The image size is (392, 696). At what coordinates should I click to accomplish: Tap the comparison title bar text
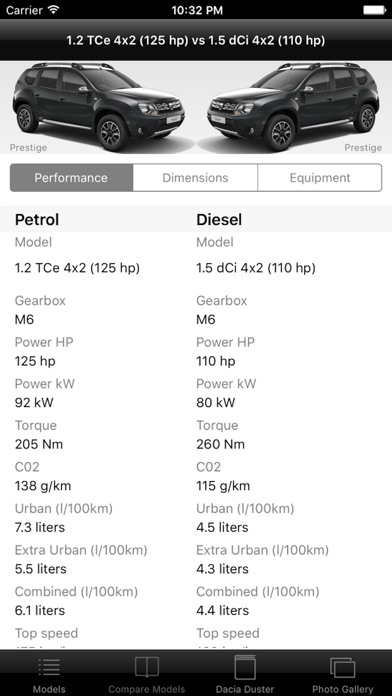point(196,40)
